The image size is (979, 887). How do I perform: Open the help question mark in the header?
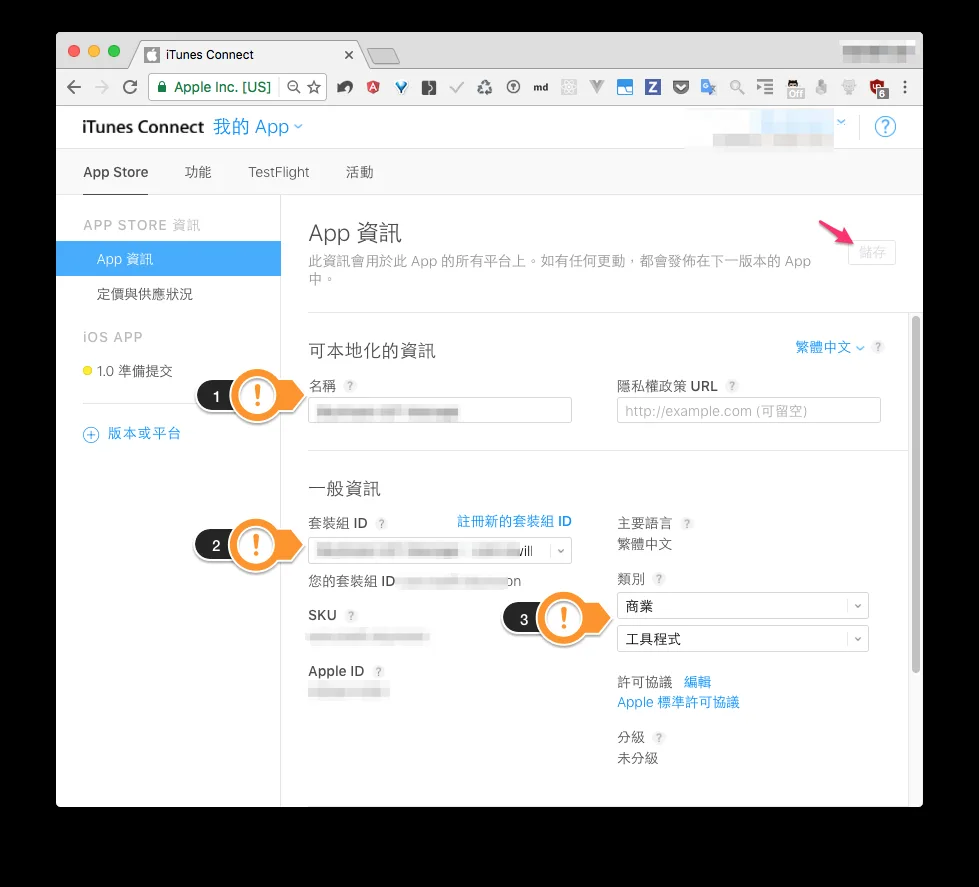click(885, 127)
